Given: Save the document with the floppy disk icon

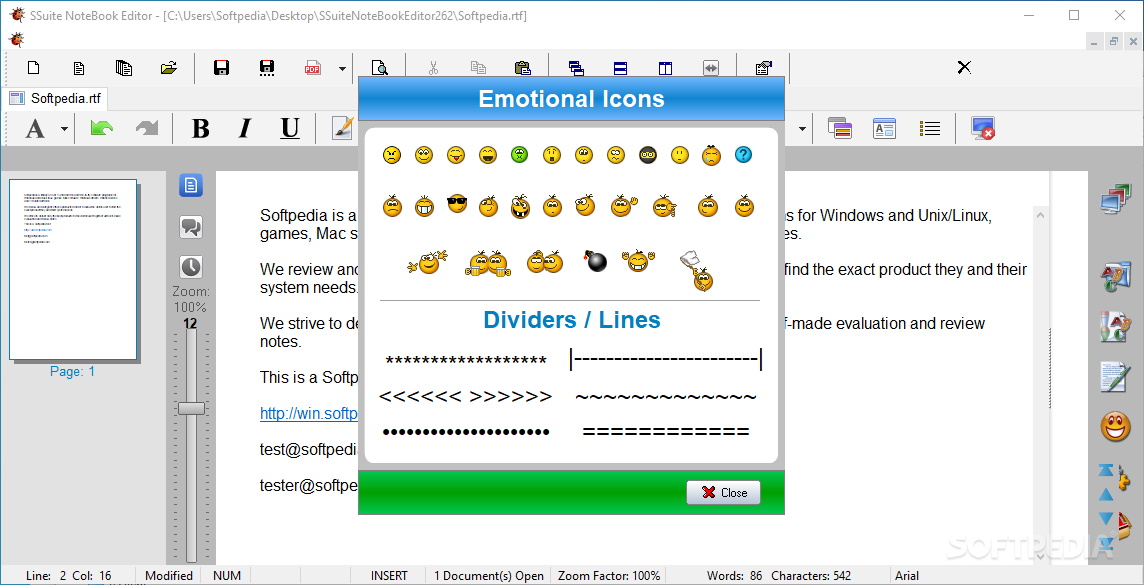Looking at the screenshot, I should (221, 68).
